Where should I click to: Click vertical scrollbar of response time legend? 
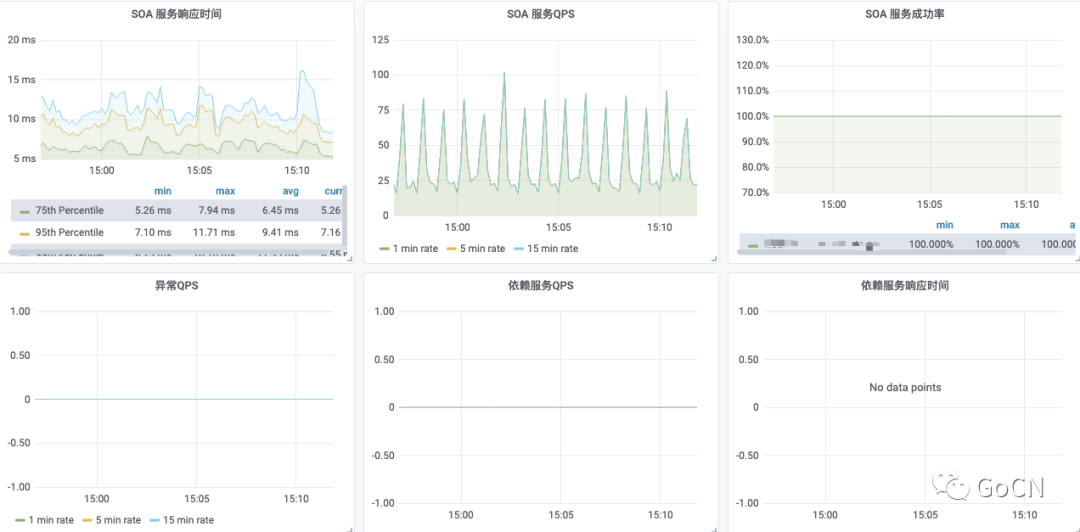tap(344, 216)
